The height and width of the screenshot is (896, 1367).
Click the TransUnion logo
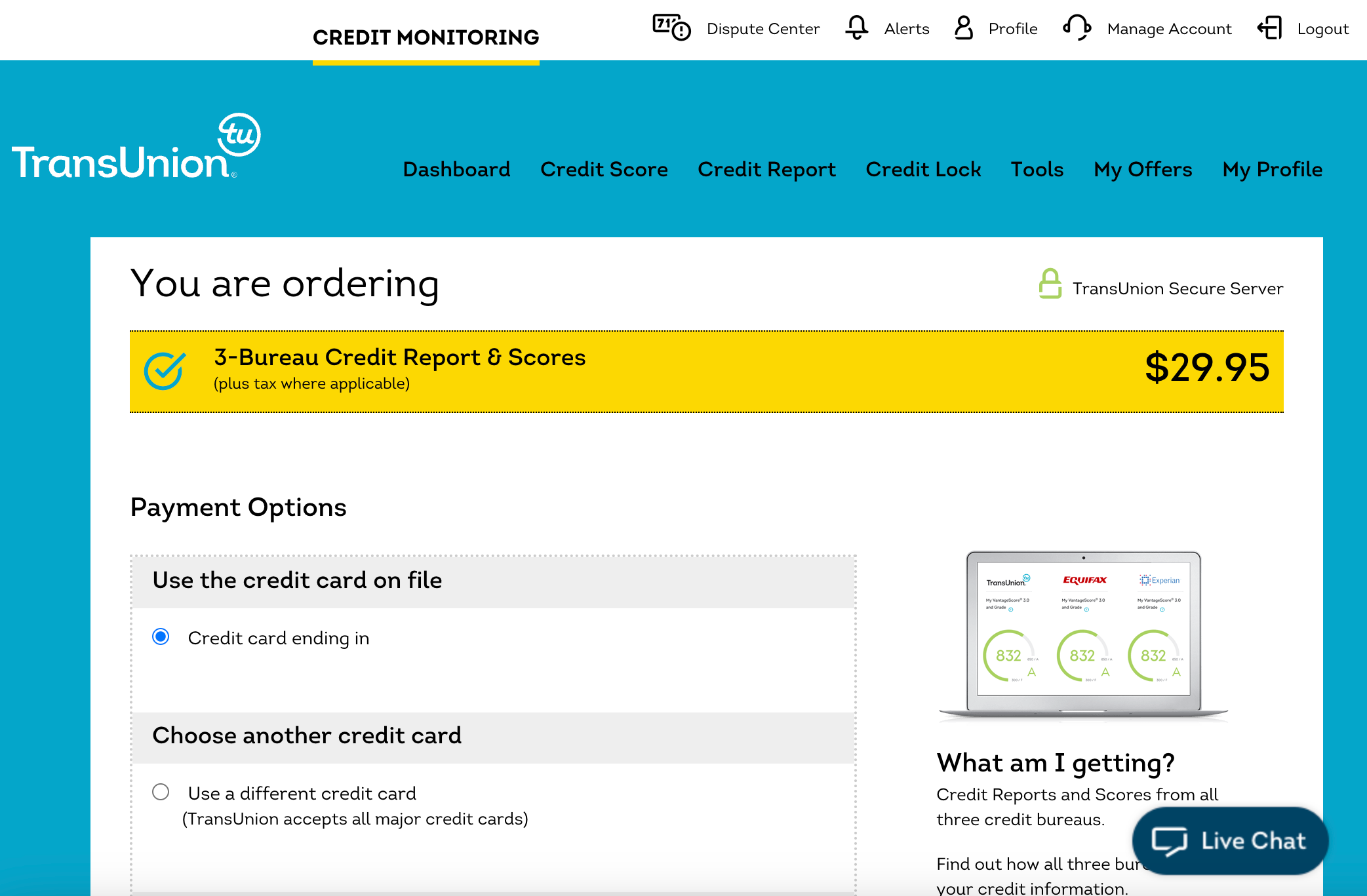136,146
